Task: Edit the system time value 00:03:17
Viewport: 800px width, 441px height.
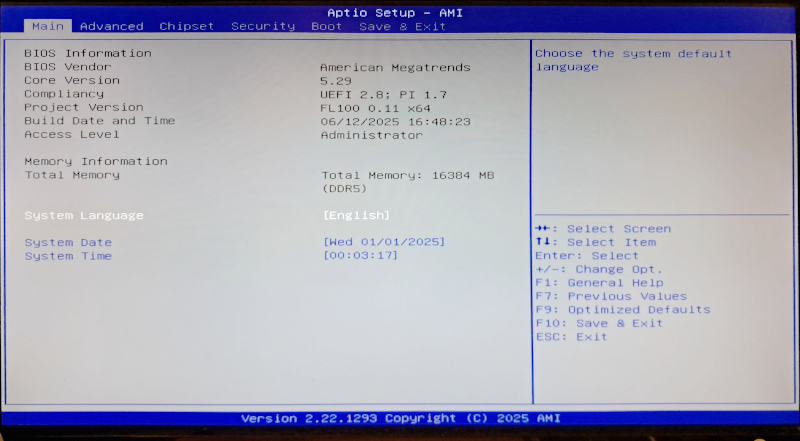Action: 360,256
